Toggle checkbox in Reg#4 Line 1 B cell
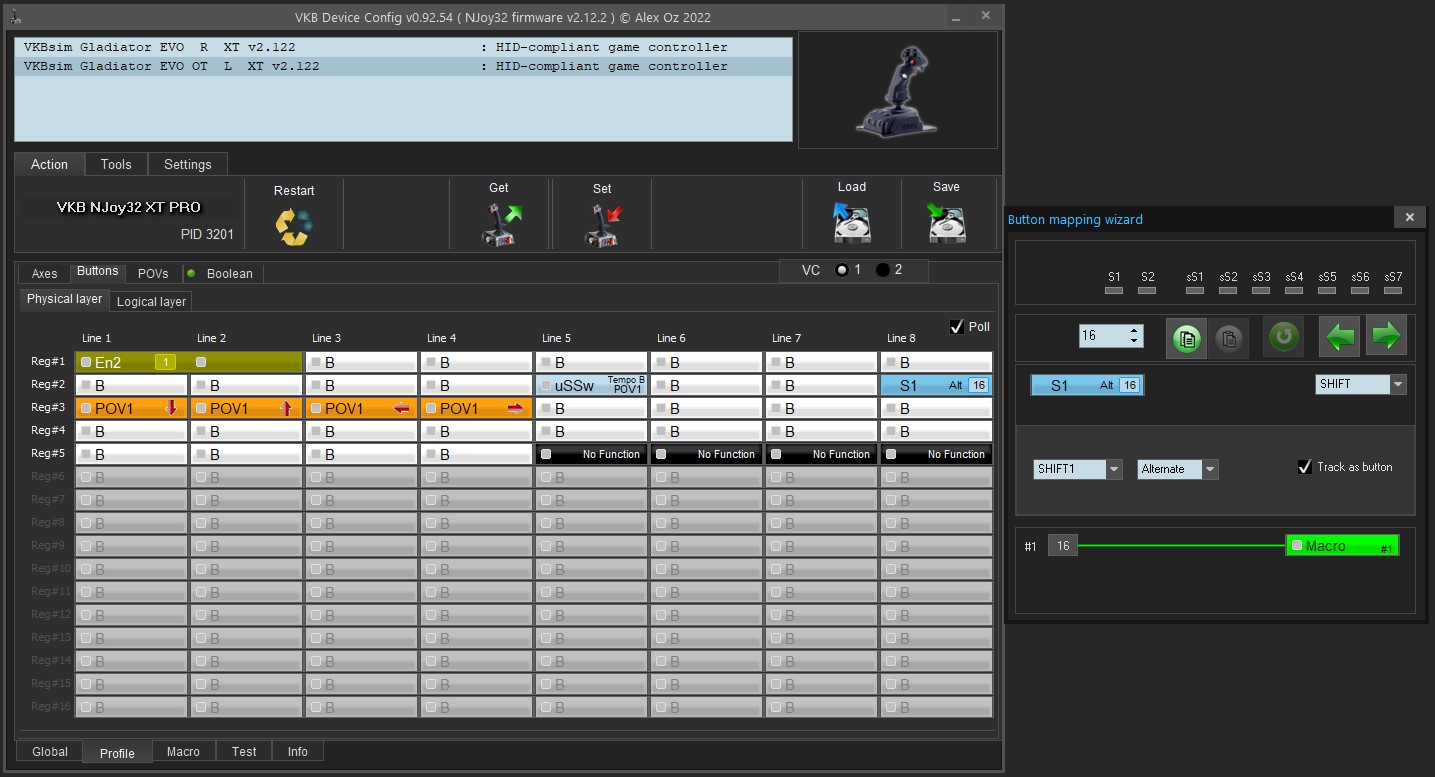1435x777 pixels. pyautogui.click(x=86, y=431)
